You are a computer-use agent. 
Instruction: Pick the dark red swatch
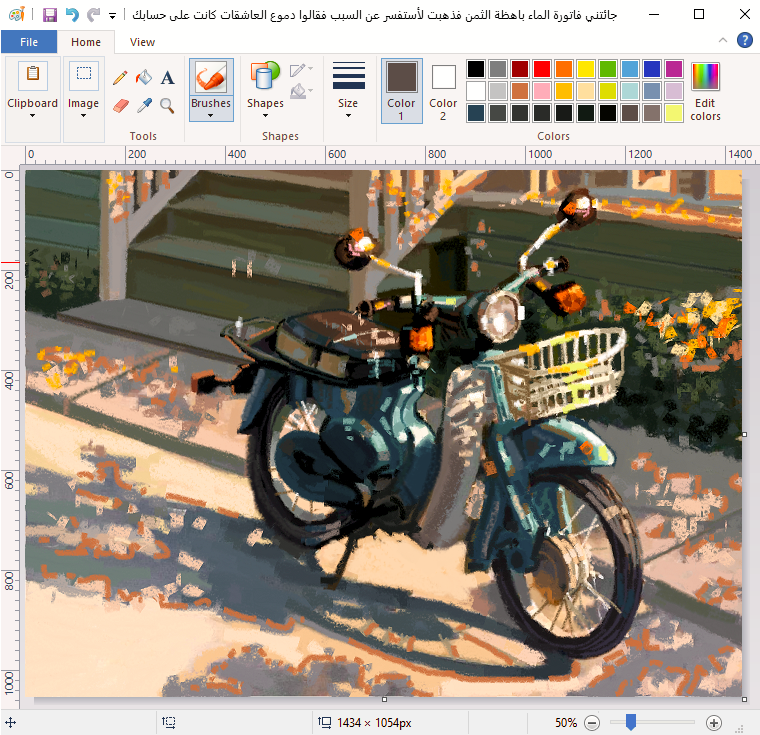click(520, 69)
